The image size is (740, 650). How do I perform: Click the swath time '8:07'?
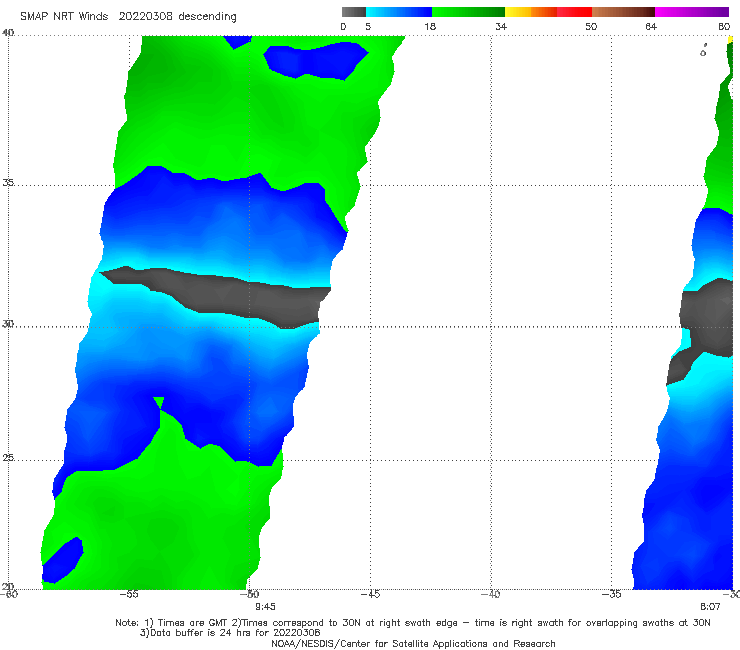[710, 607]
